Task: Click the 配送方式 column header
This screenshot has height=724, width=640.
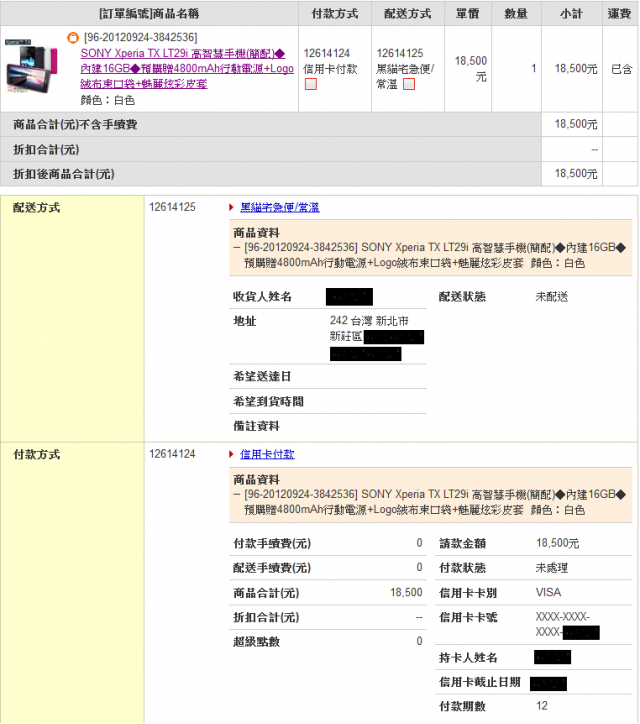Action: pyautogui.click(x=408, y=13)
